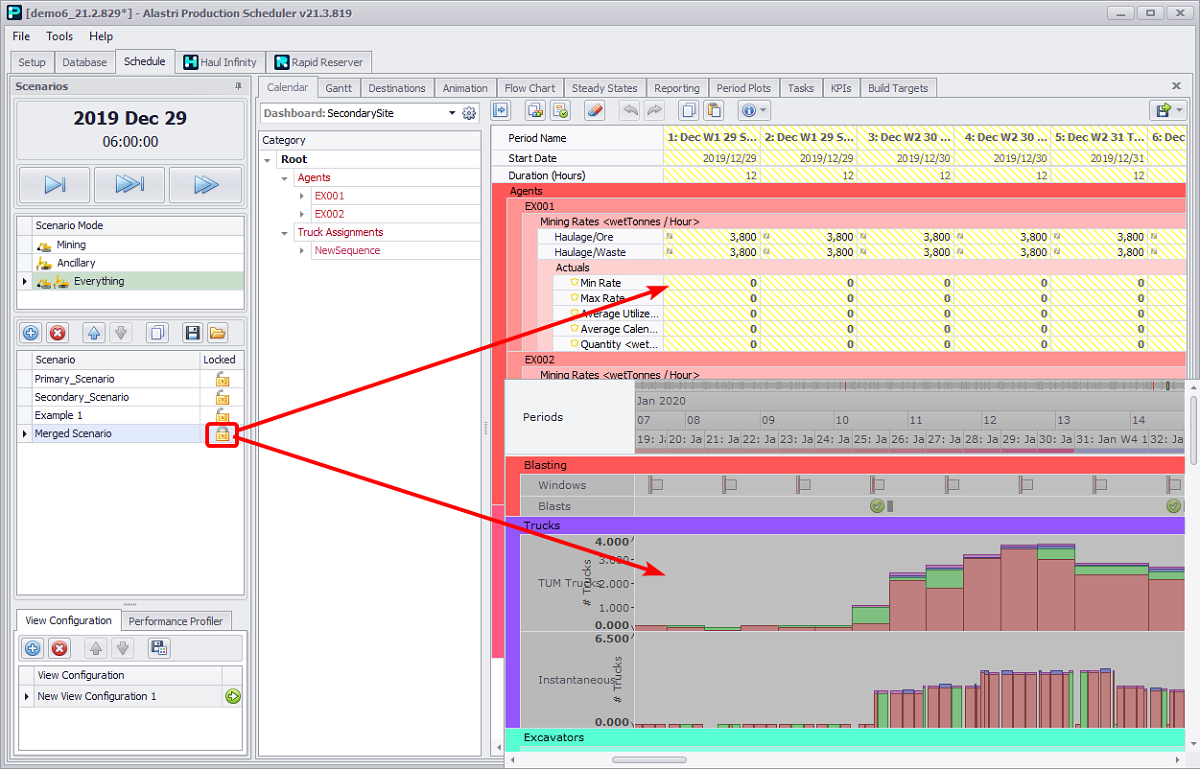1200x769 pixels.
Task: Expand the EX001 tree node
Action: [303, 196]
